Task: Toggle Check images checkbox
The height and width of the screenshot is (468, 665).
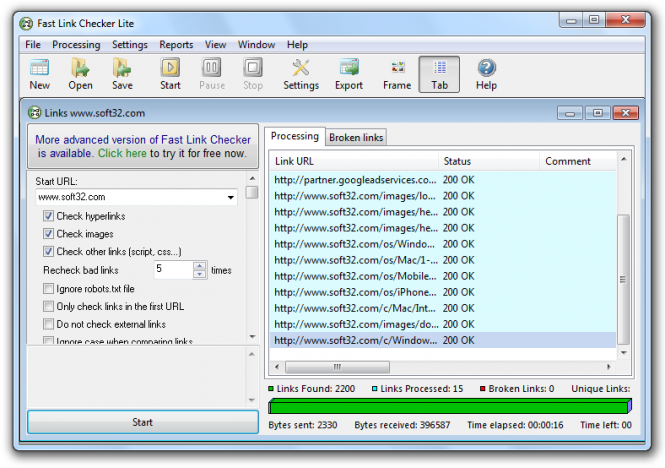Action: pos(48,234)
